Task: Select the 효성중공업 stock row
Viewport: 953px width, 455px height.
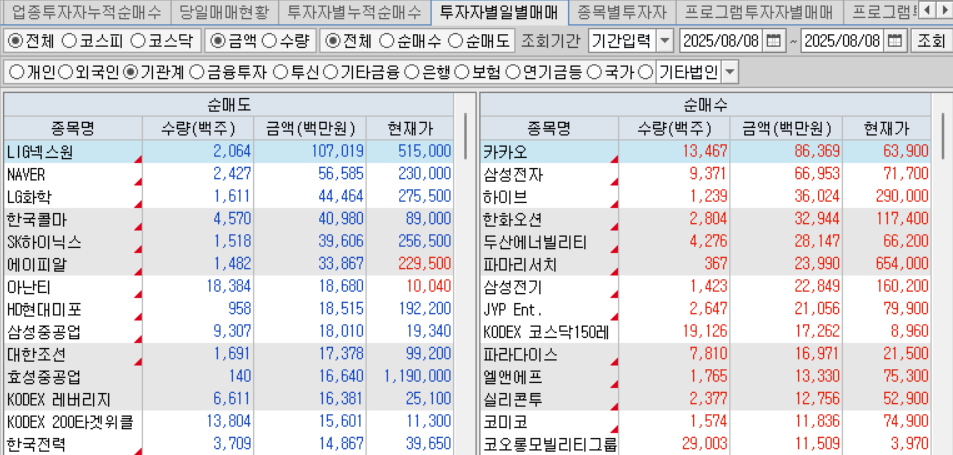Action: 229,377
